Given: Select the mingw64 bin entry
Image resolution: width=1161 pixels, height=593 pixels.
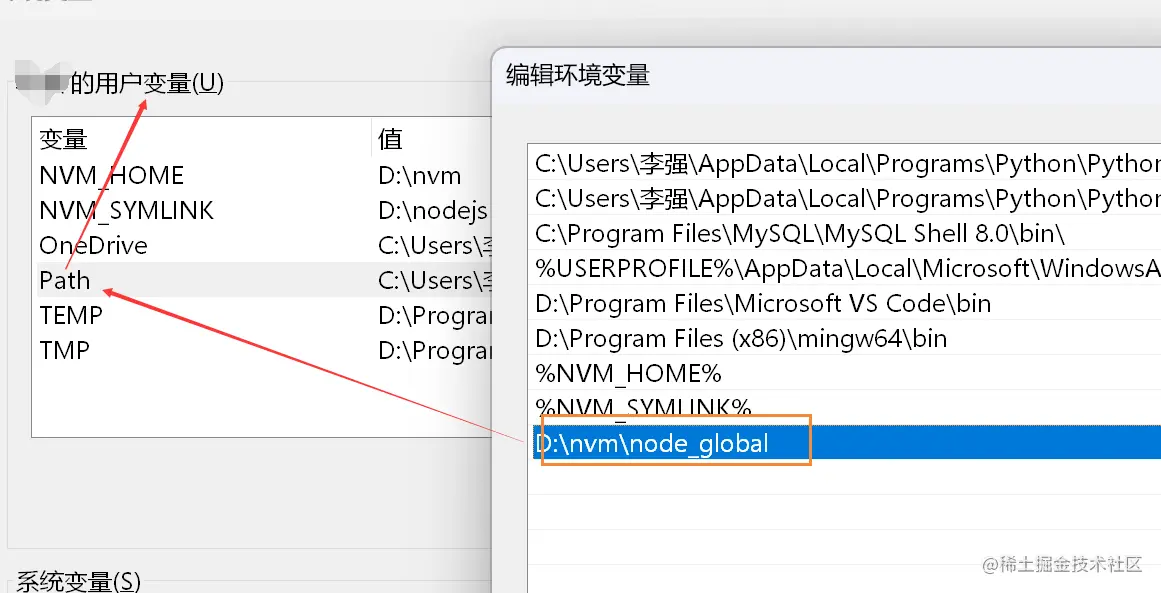Looking at the screenshot, I should (846, 338).
